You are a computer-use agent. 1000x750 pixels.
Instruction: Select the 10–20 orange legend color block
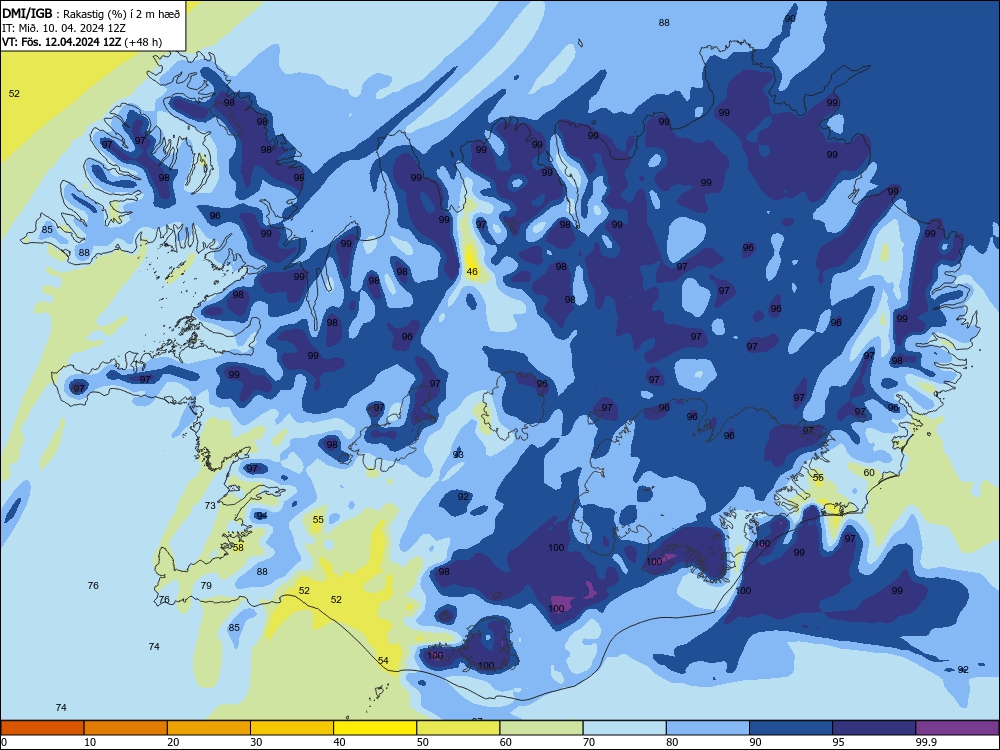tap(126, 728)
